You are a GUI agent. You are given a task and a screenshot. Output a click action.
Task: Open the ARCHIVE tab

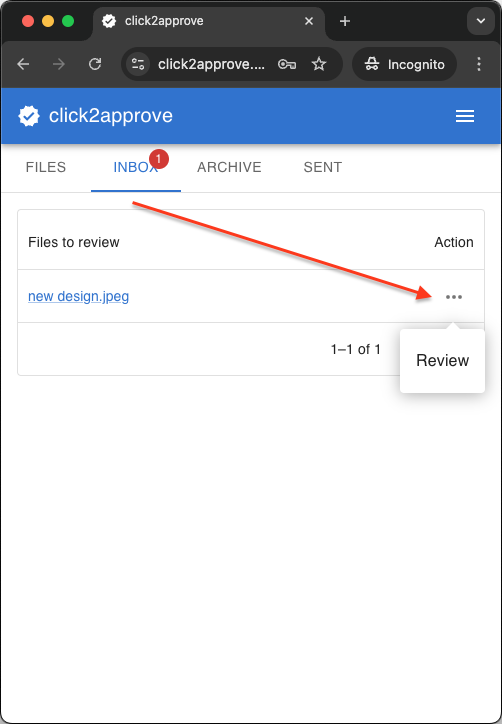pos(229,167)
